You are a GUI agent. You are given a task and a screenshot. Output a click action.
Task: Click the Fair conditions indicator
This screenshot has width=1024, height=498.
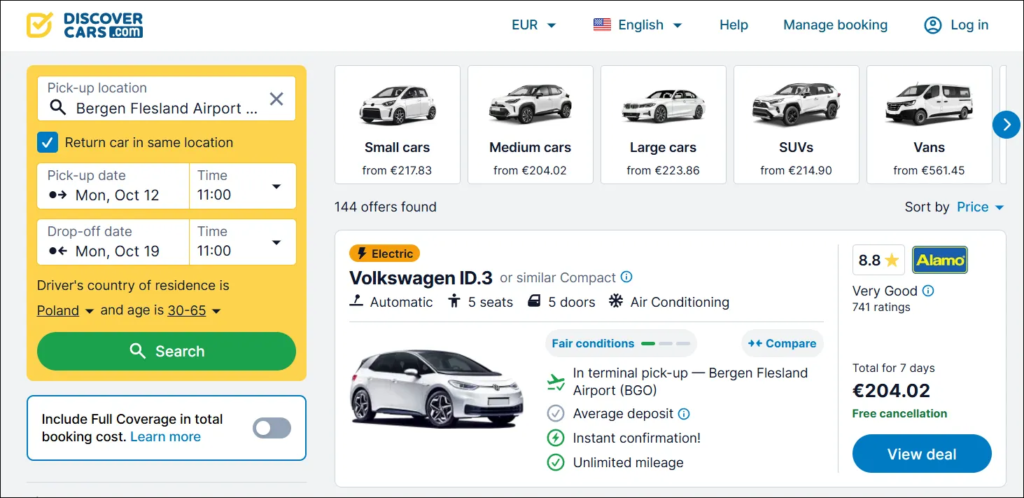point(621,343)
